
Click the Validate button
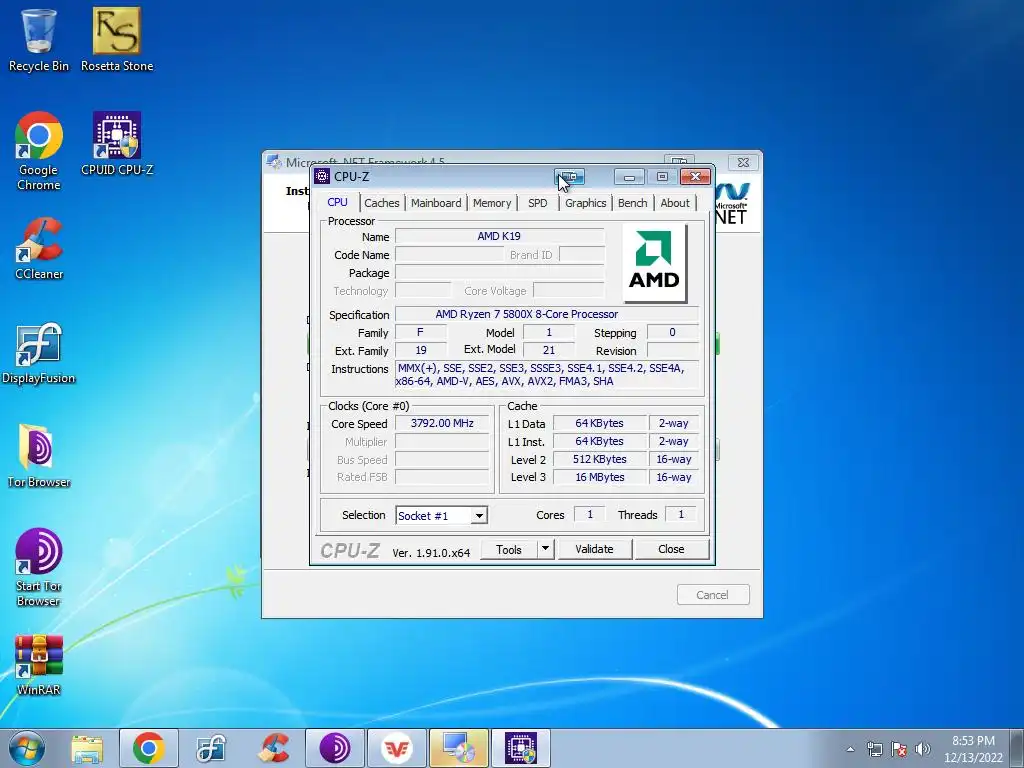click(x=594, y=549)
